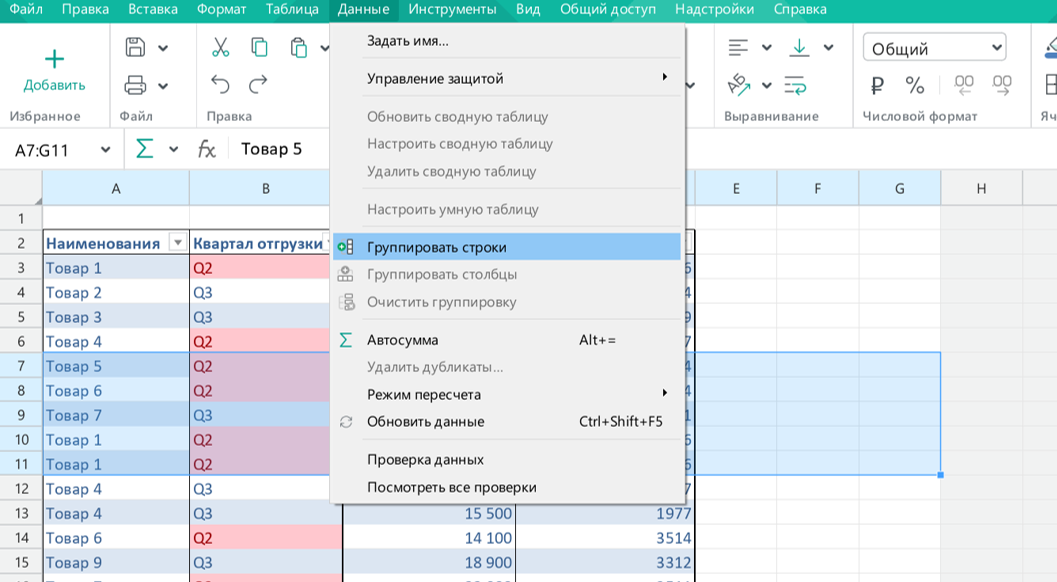This screenshot has width=1057, height=582.
Task: Click the text orientation icon
Action: point(738,86)
